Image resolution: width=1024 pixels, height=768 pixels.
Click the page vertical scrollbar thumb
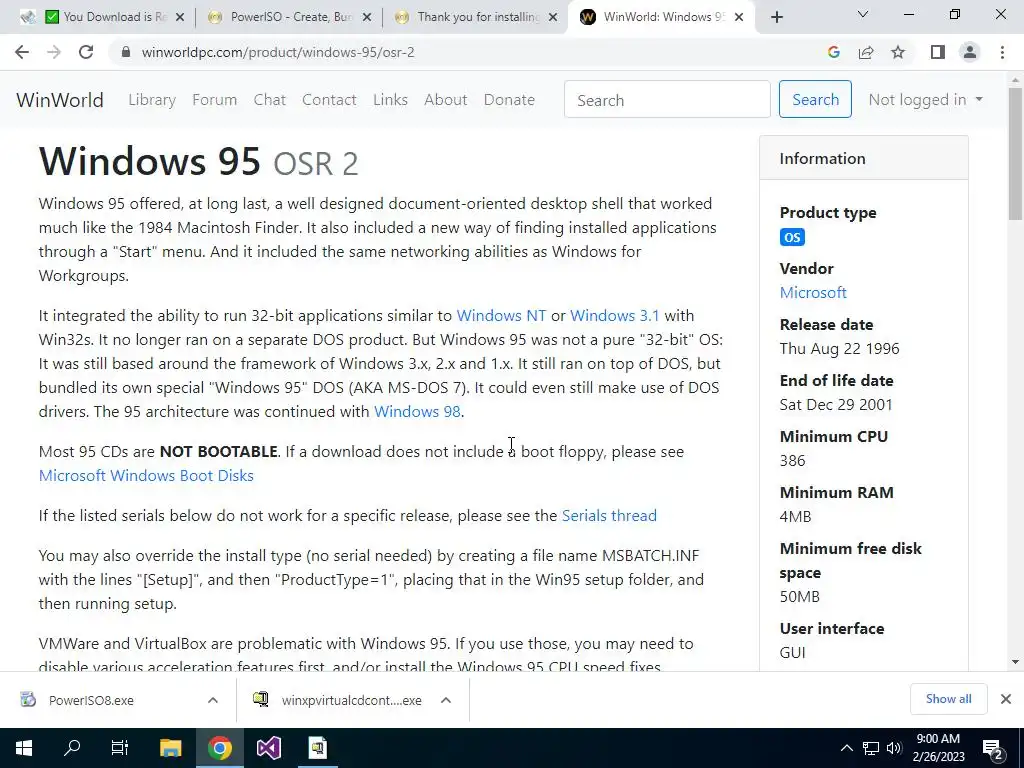pos(1016,153)
